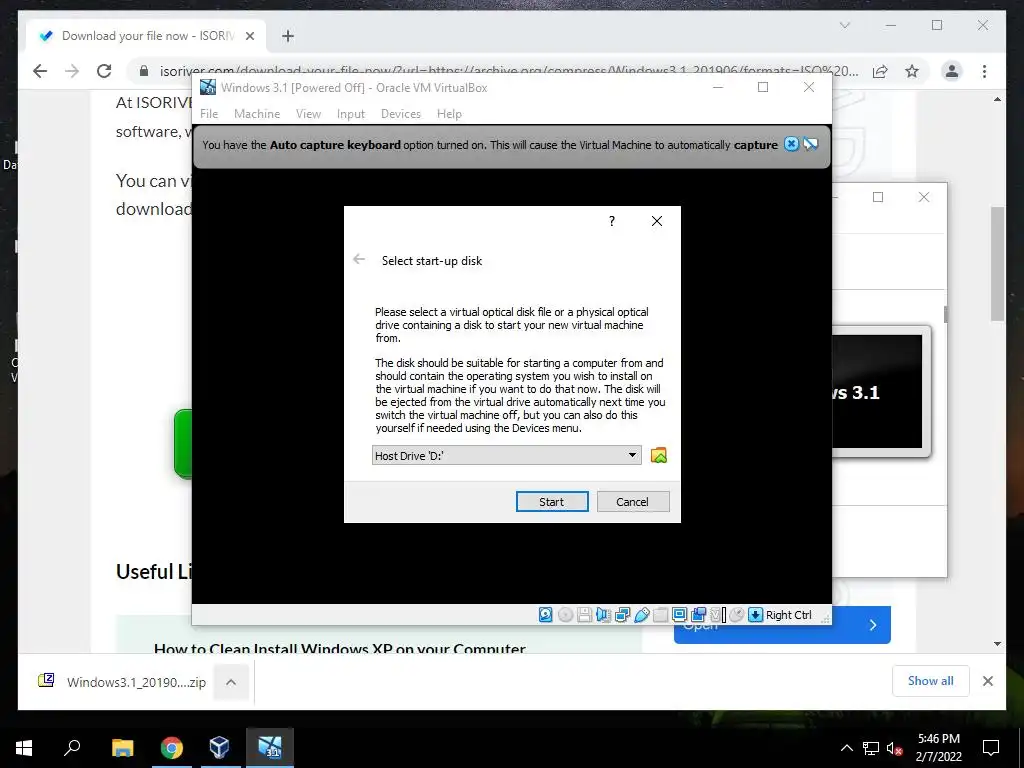Click the tab search chevron in Chrome title bar
This screenshot has height=768, width=1024.
tap(844, 25)
